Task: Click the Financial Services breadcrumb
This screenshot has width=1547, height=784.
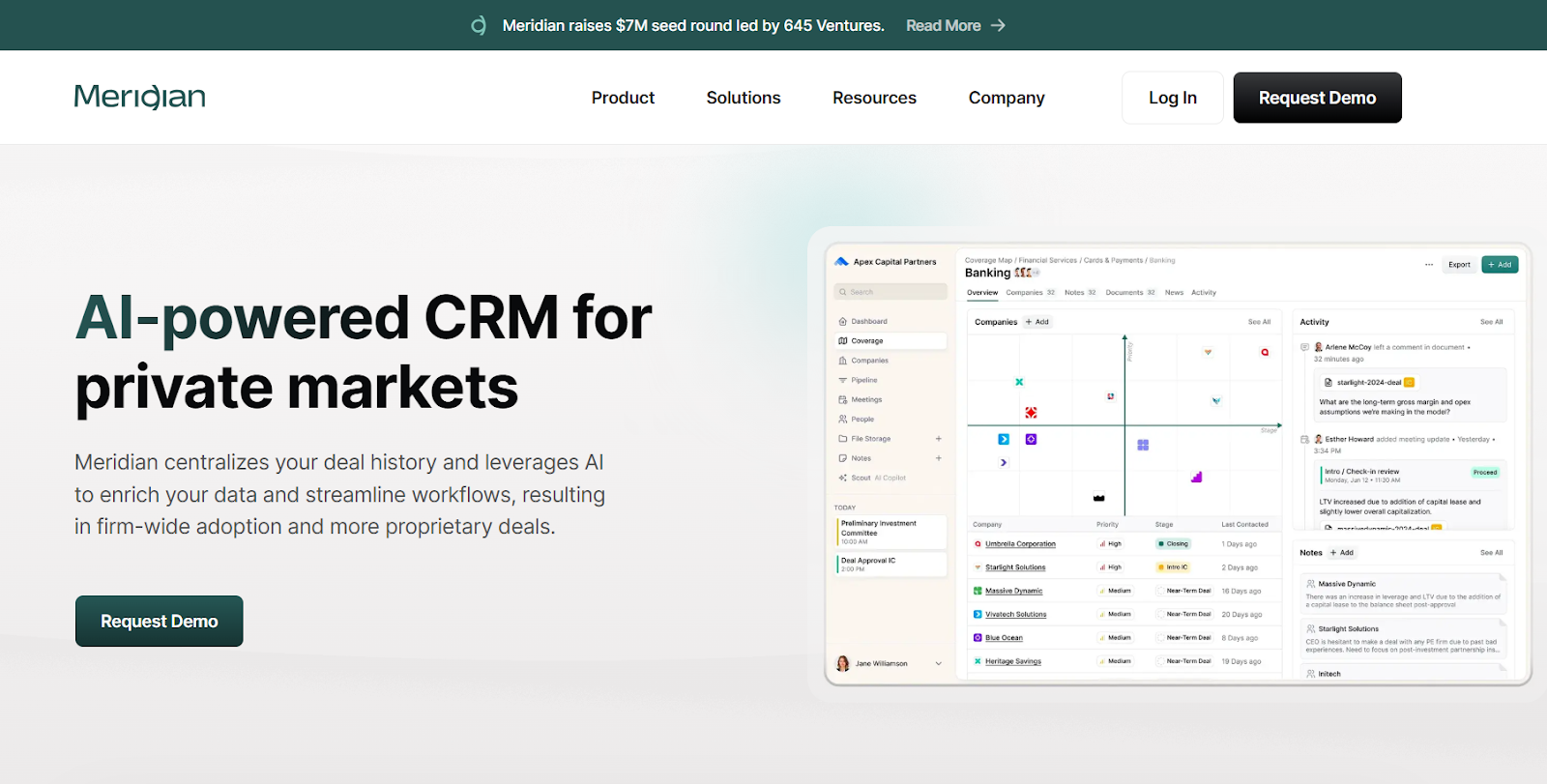Action: [1047, 260]
